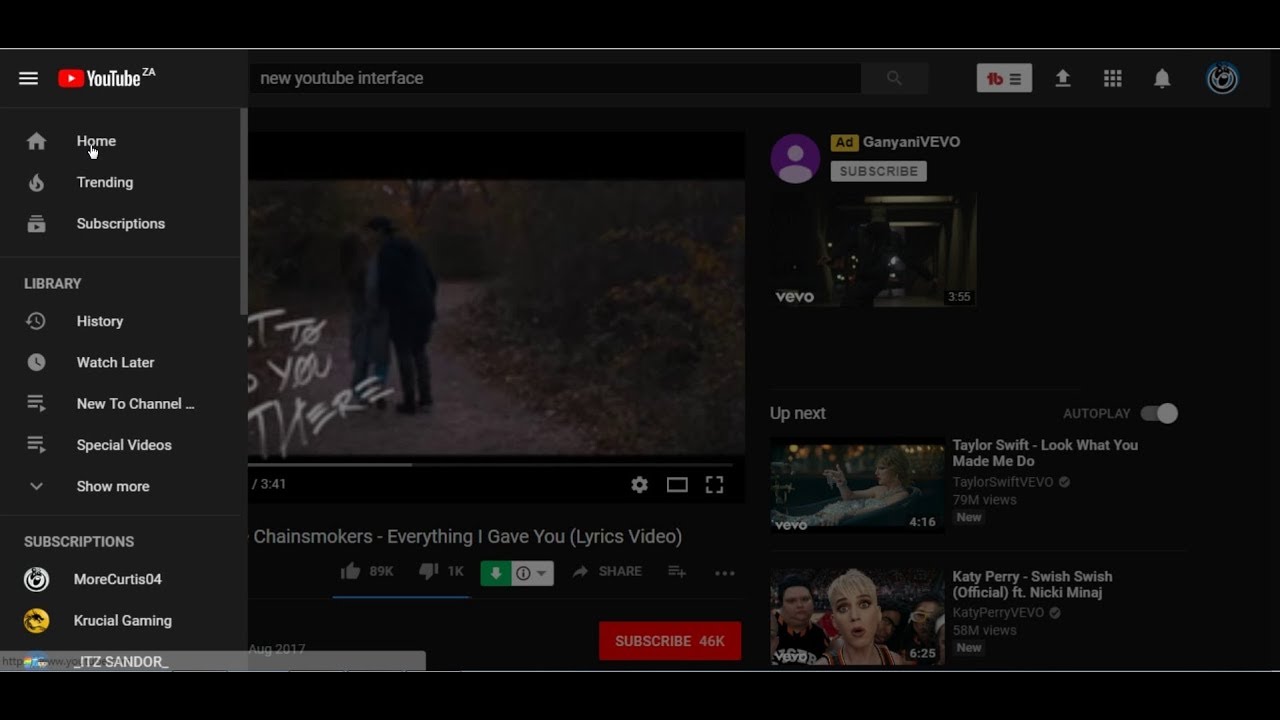The height and width of the screenshot is (720, 1280).
Task: Open the YouTube apps grid
Action: pos(1113,78)
